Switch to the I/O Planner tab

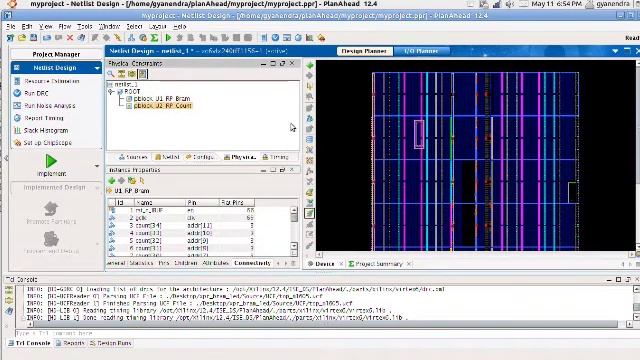(x=421, y=51)
